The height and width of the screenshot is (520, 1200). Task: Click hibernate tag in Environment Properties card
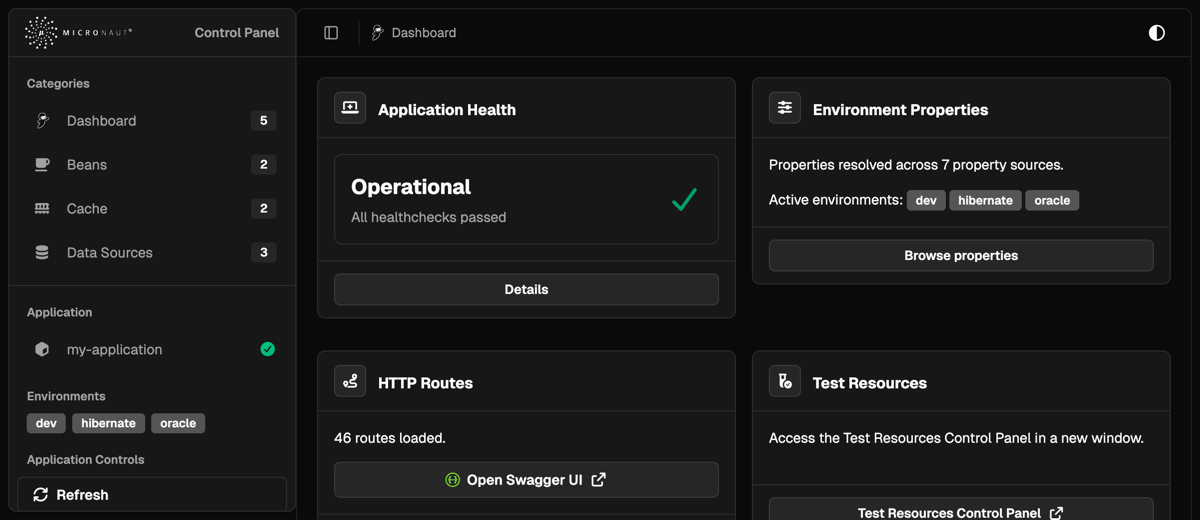(x=985, y=201)
